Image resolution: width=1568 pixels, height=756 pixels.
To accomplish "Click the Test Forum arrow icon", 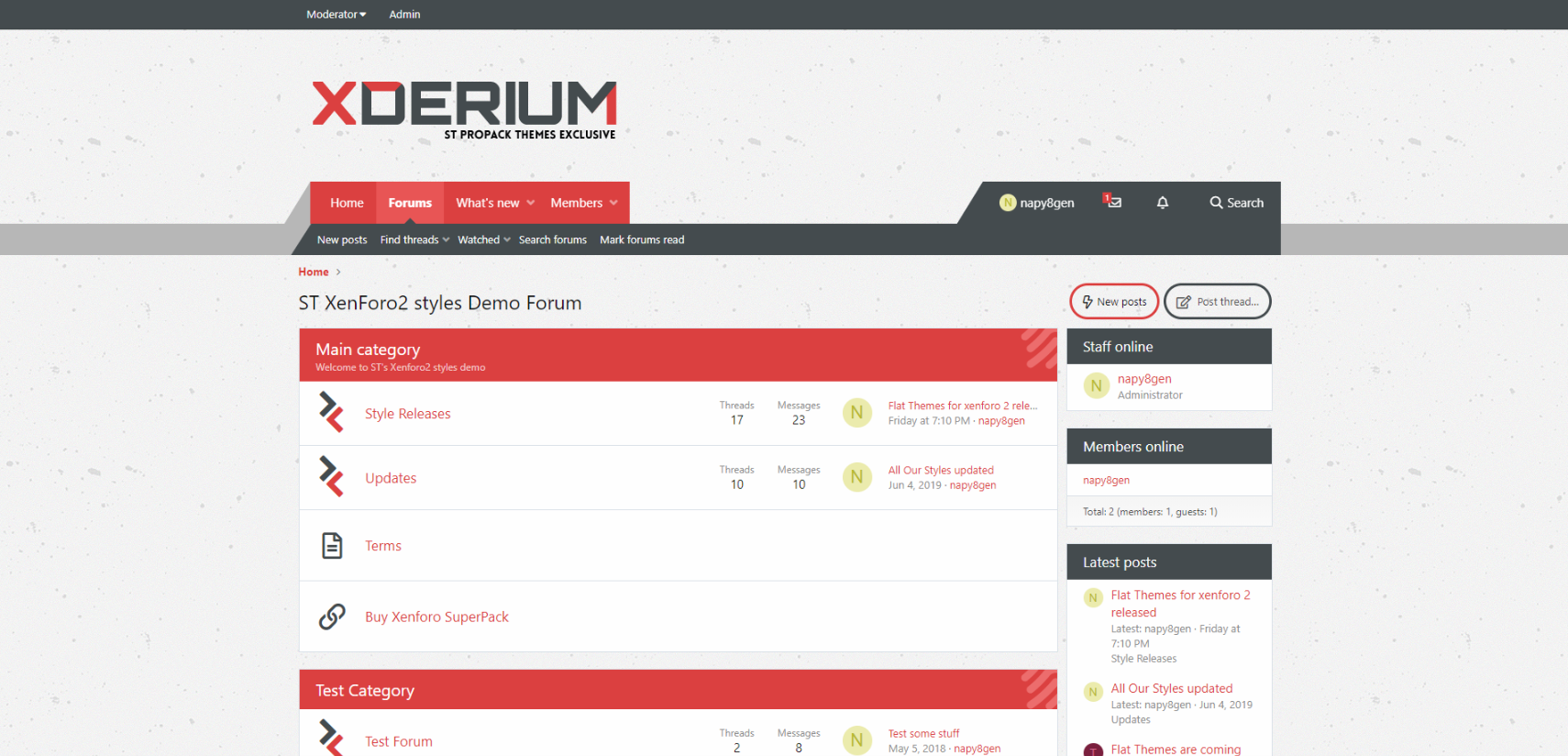I will 331,738.
